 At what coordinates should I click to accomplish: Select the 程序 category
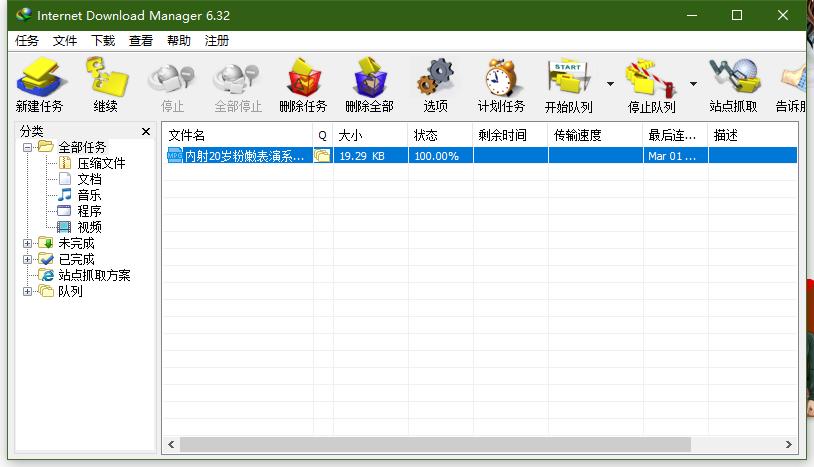coord(89,212)
